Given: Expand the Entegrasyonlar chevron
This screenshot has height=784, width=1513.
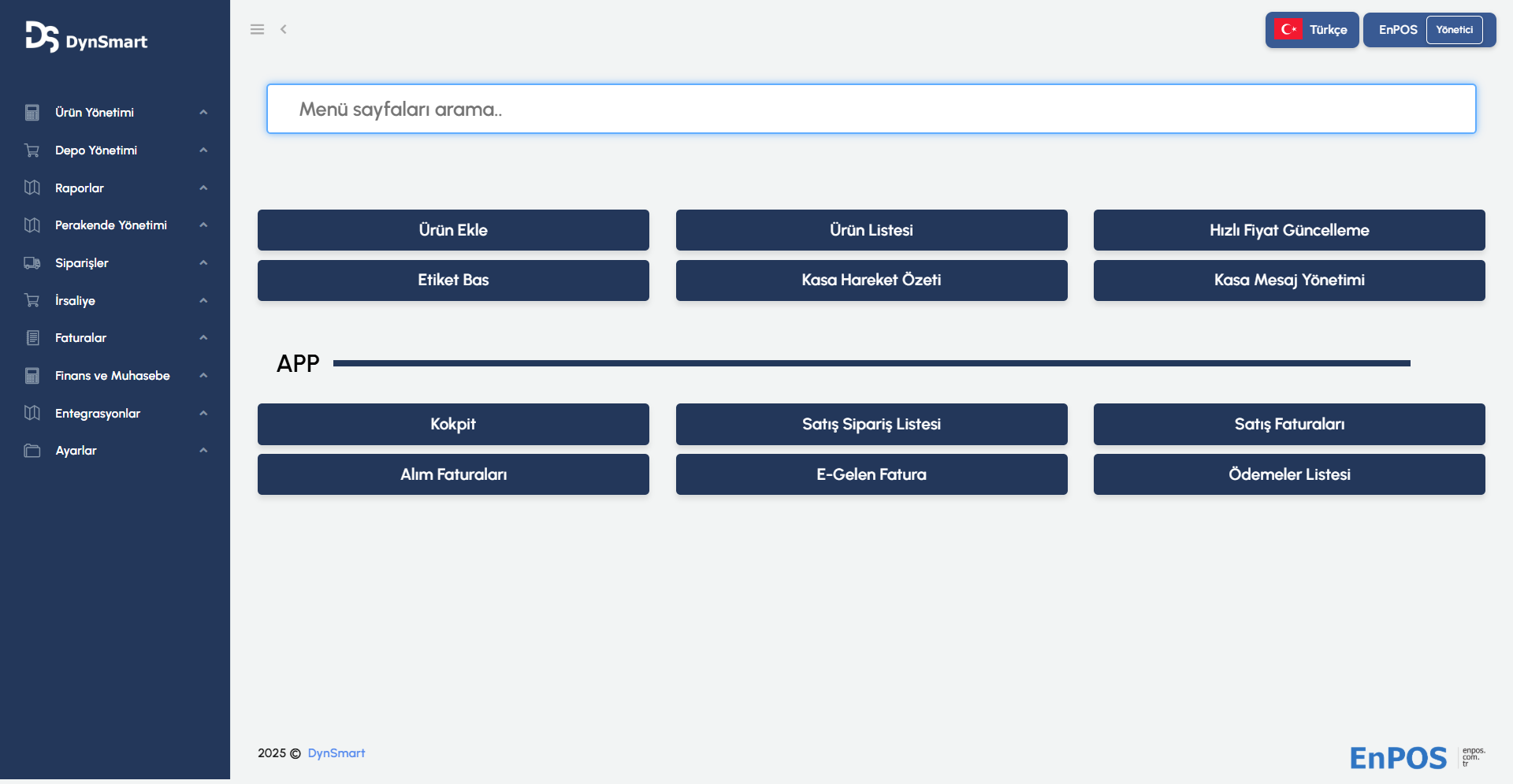Looking at the screenshot, I should point(203,414).
